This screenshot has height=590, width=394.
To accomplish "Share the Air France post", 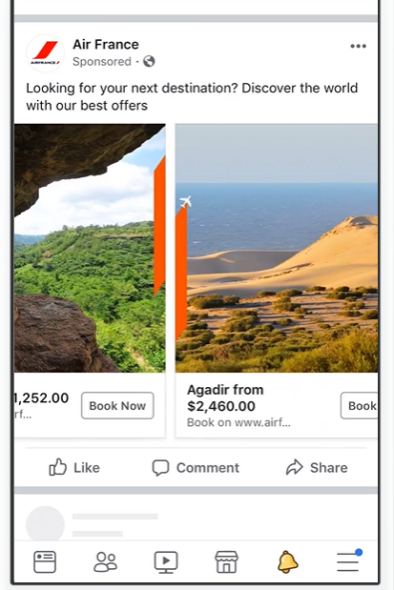I will point(316,467).
